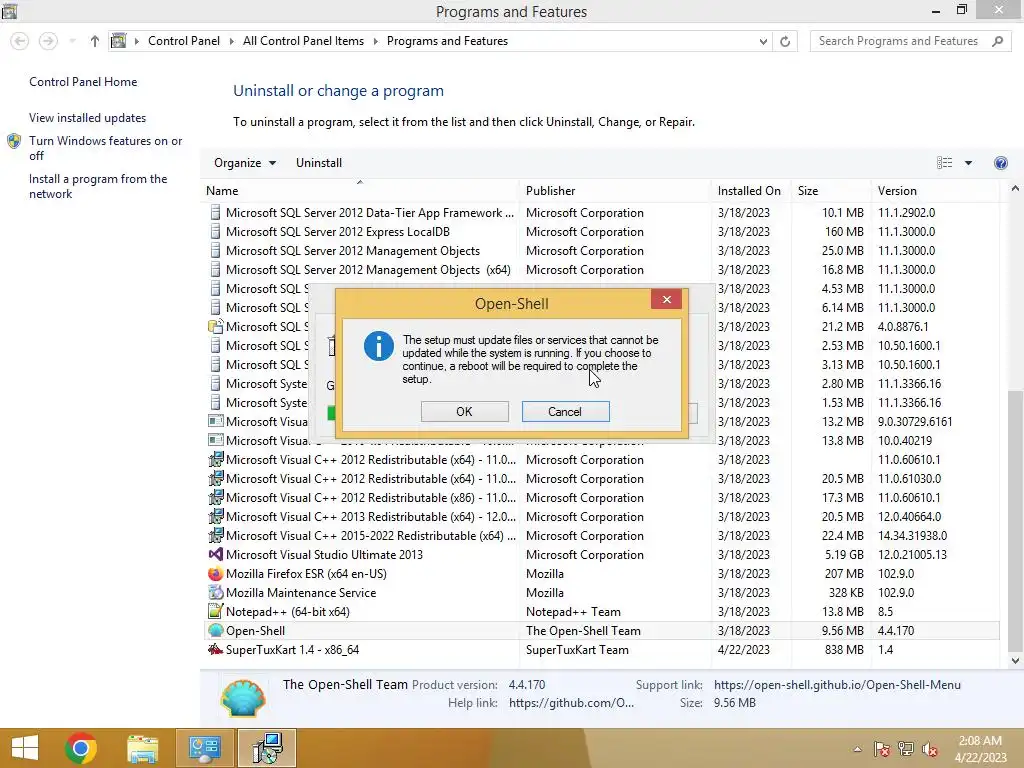Click OK in the Open-Shell dialog
This screenshot has width=1024, height=768.
coord(464,411)
